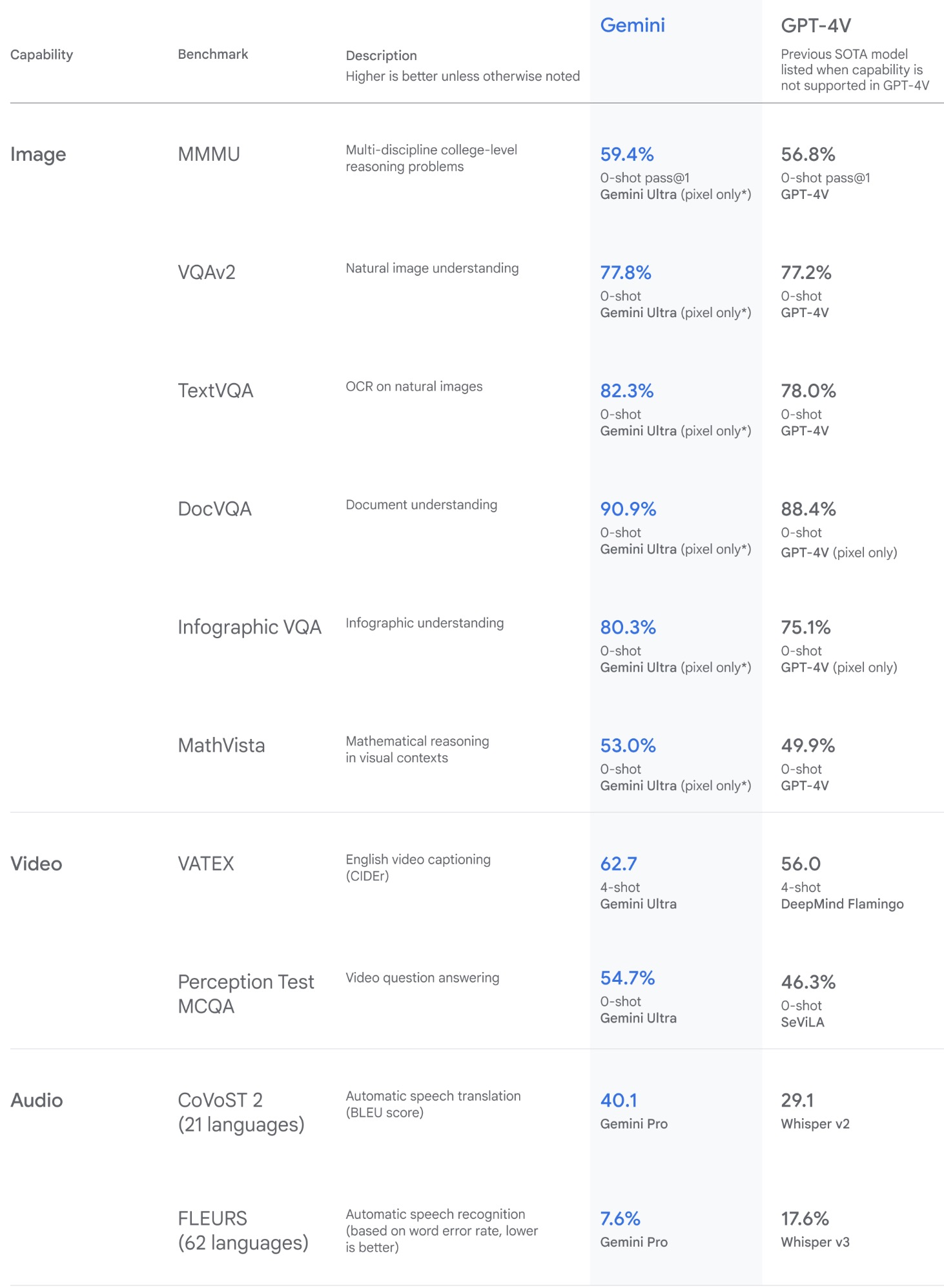Screen dimensions: 944x1288
Task: Click the MathVista benchmark label
Action: [221, 745]
